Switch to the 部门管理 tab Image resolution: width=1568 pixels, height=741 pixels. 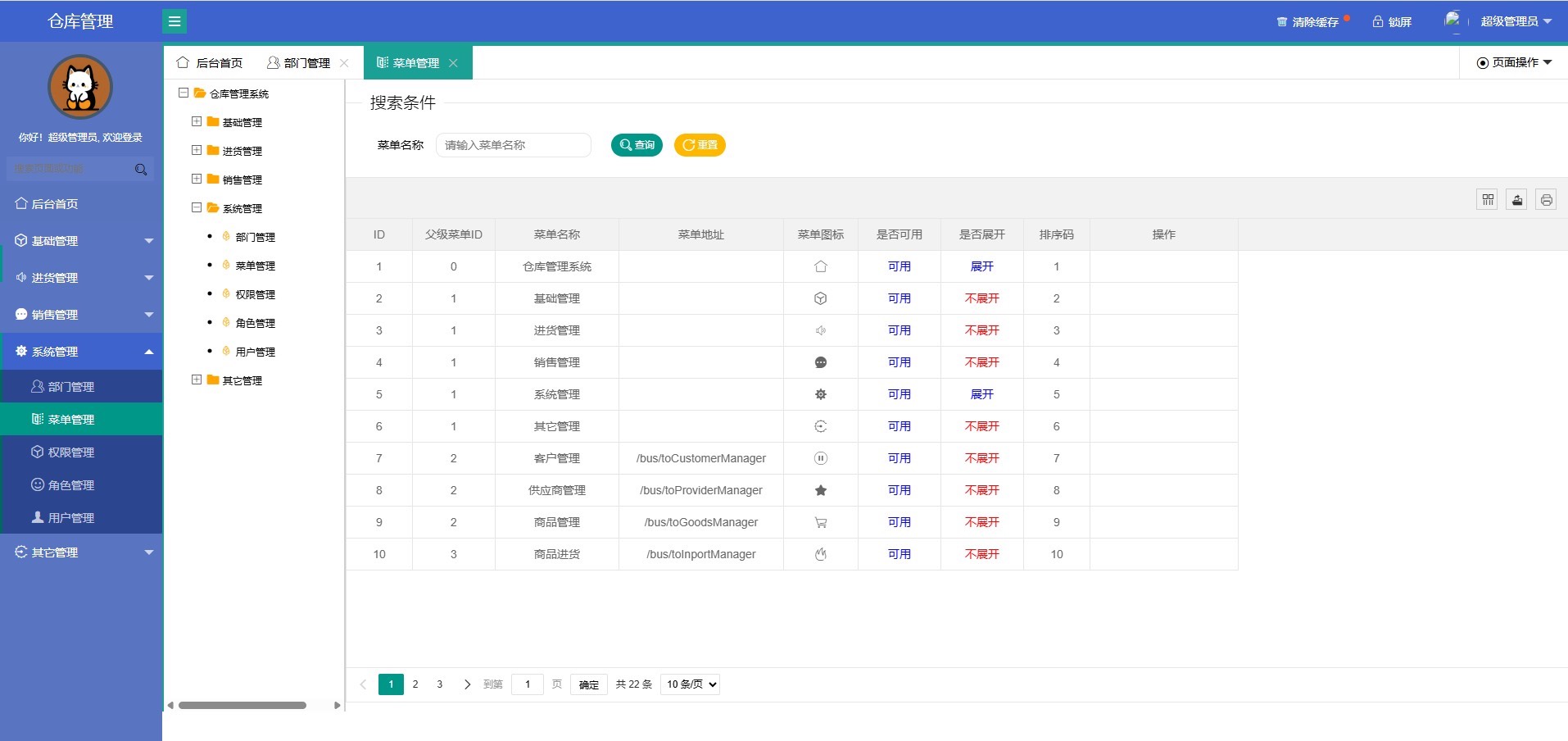tap(306, 63)
